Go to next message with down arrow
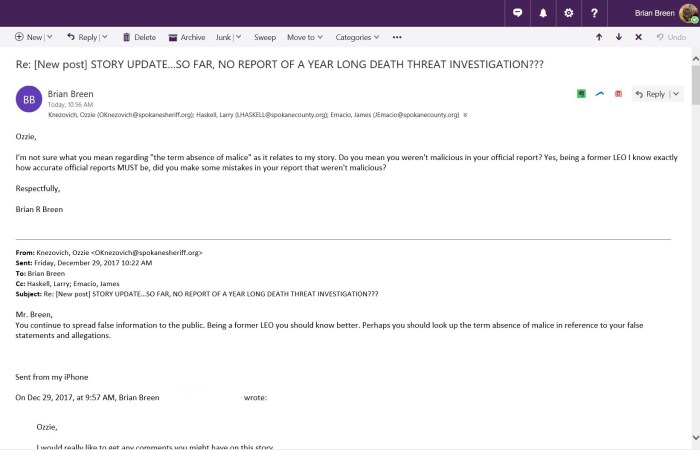Viewport: 700px width, 450px height. [x=619, y=37]
